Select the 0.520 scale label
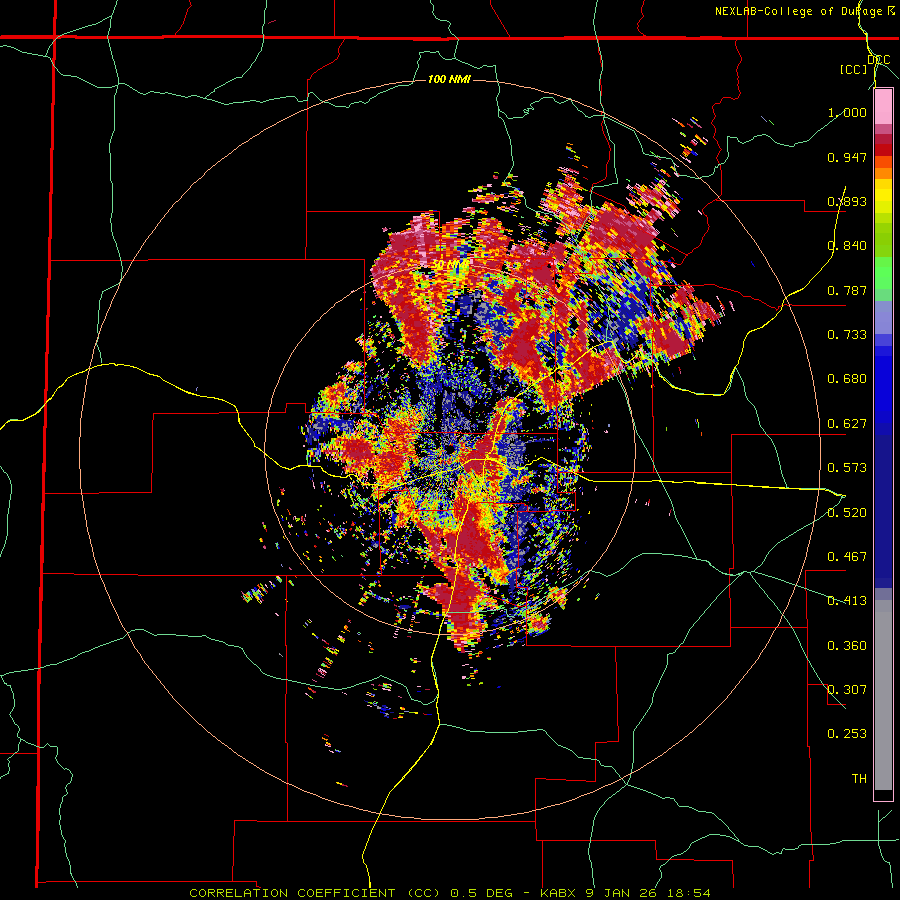The height and width of the screenshot is (900, 900). coord(847,513)
